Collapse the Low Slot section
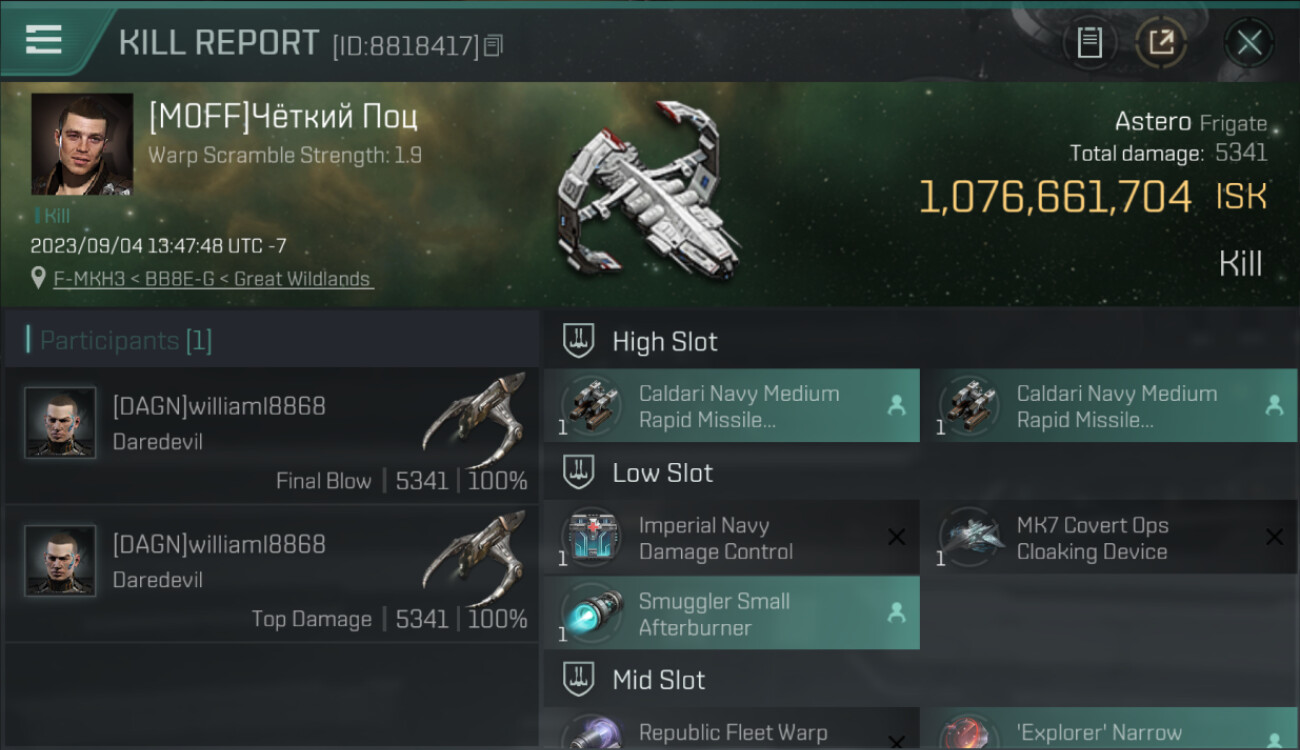The height and width of the screenshot is (750, 1300). 663,473
